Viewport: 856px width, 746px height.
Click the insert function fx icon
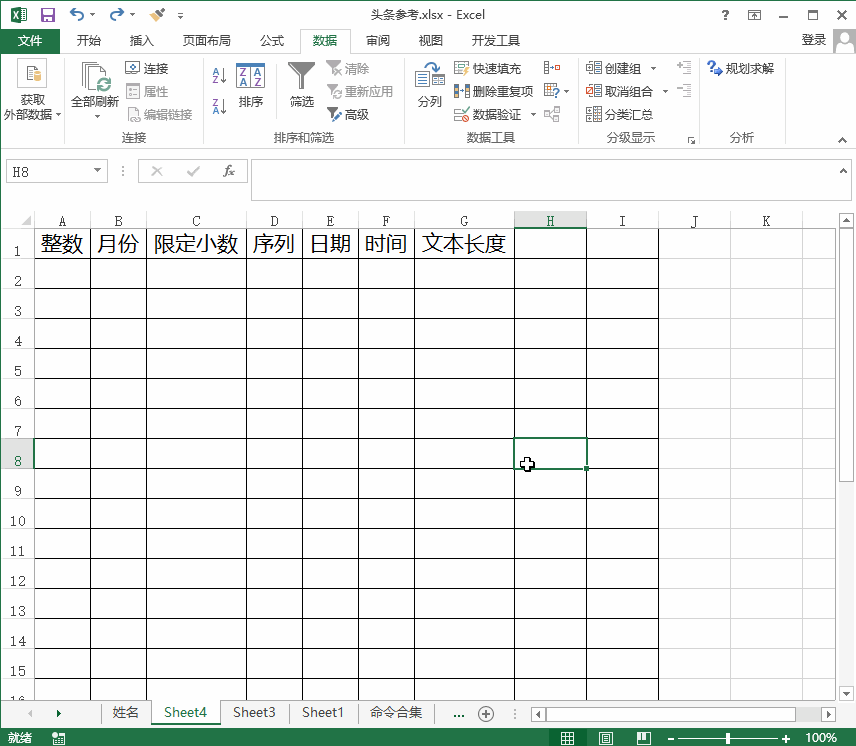[229, 171]
